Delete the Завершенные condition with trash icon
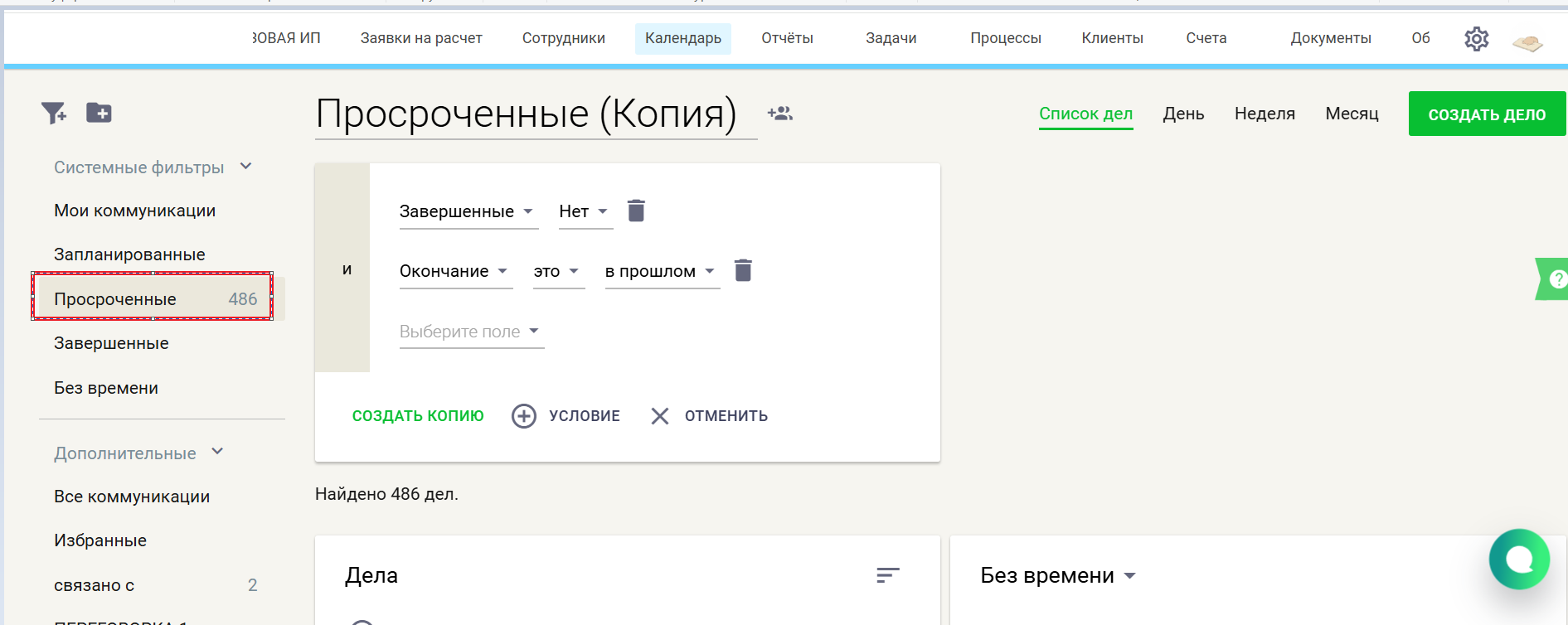The height and width of the screenshot is (625, 1568). coord(636,211)
